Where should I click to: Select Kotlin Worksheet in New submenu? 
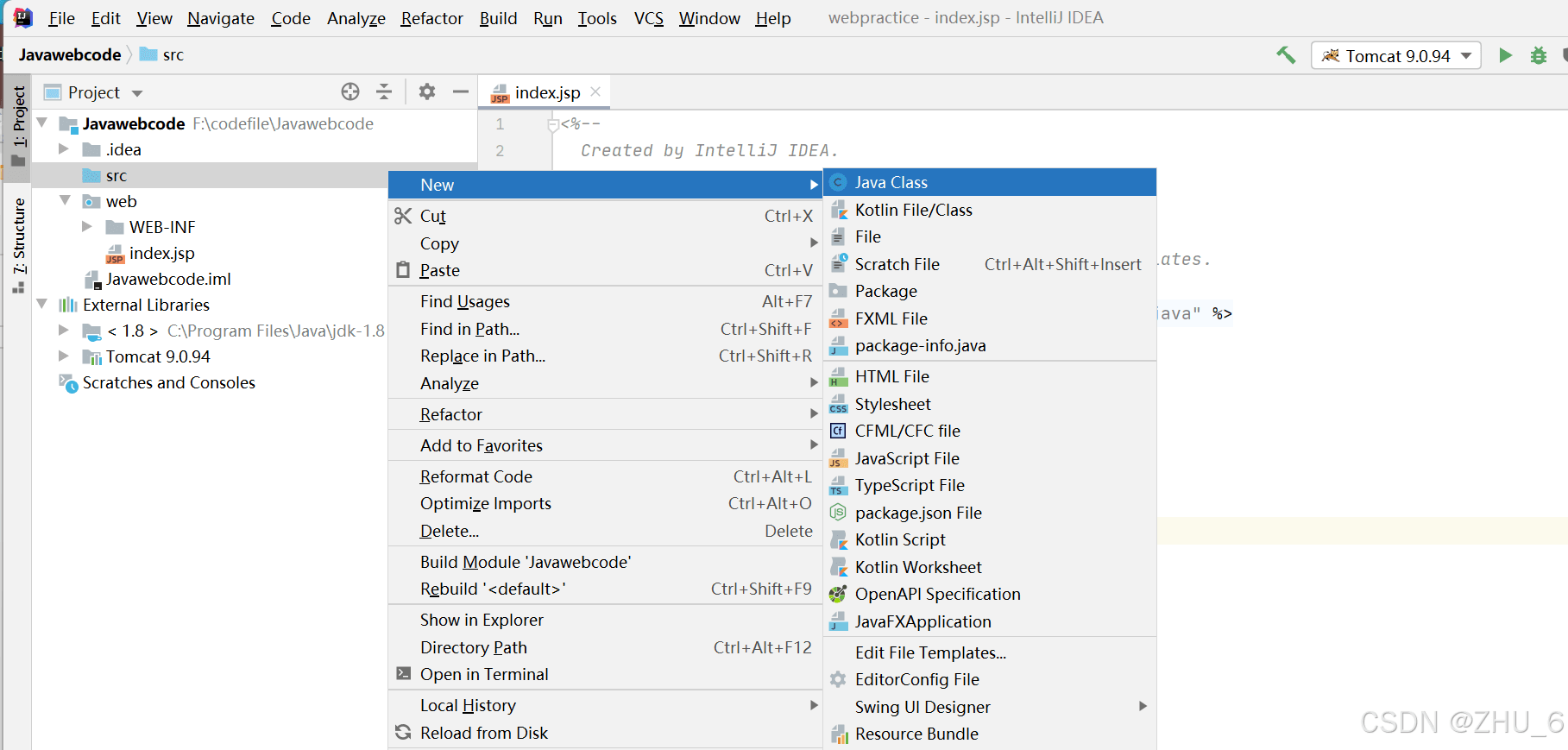[990, 567]
